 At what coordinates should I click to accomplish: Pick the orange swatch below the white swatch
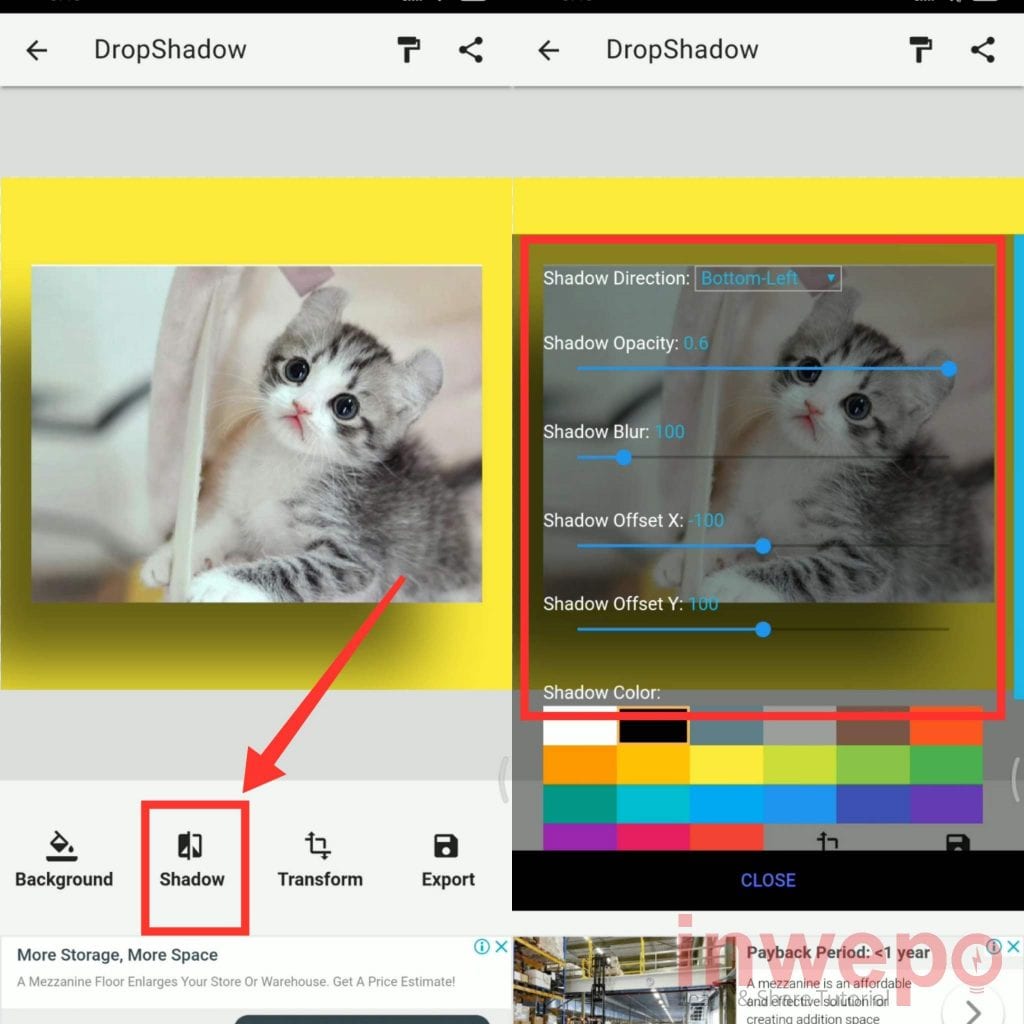(x=580, y=765)
